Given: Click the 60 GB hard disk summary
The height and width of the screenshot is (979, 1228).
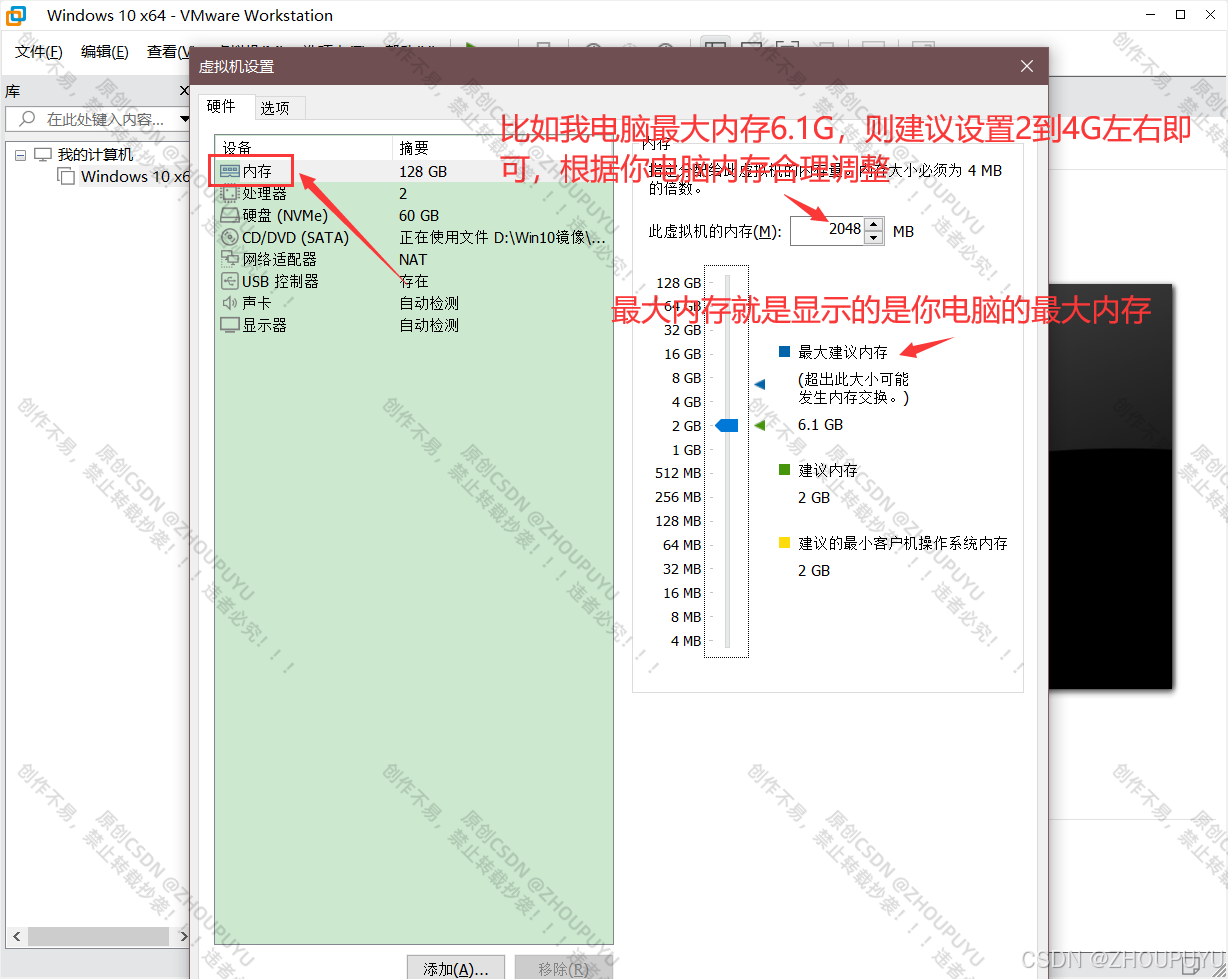Looking at the screenshot, I should click(x=419, y=216).
